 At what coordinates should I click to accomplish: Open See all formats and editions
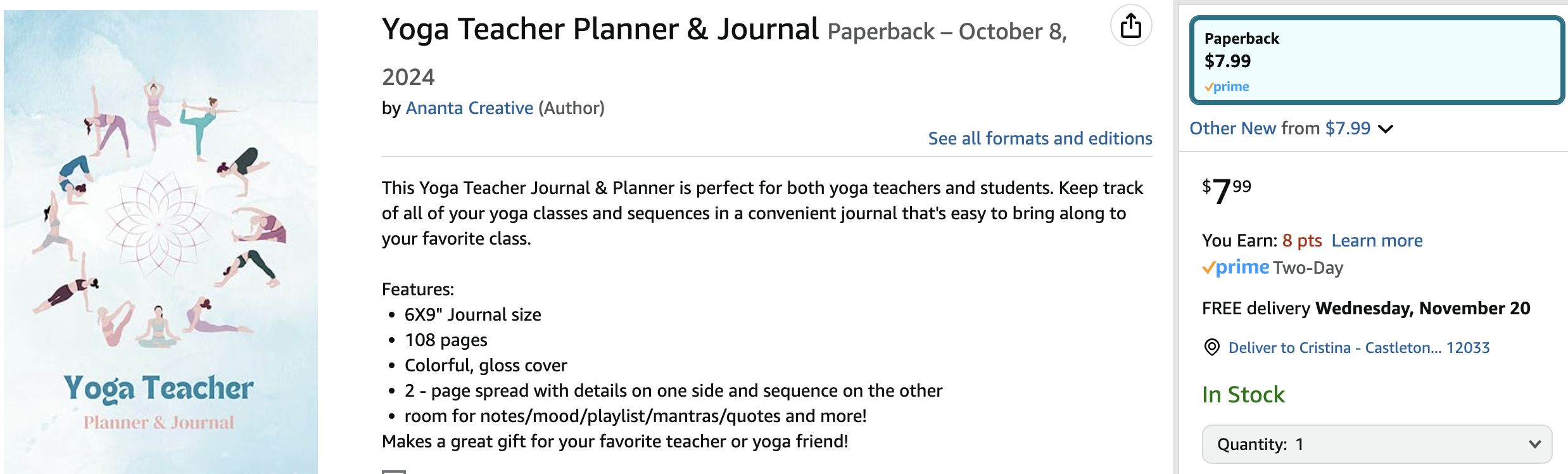click(x=1040, y=139)
